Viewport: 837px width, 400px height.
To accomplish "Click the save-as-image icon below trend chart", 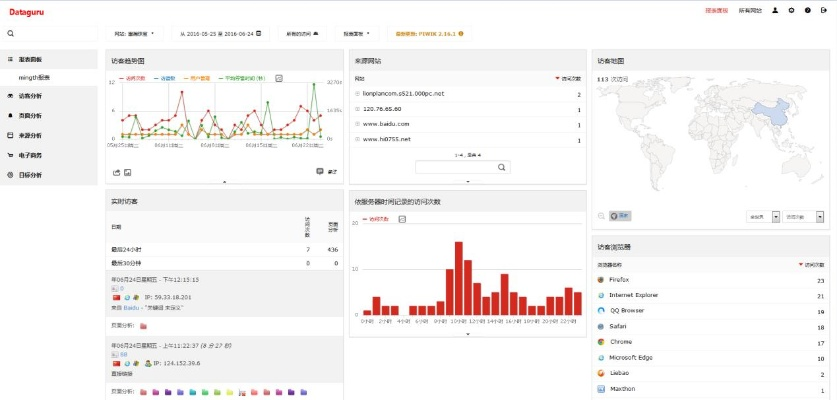I will click(x=128, y=172).
